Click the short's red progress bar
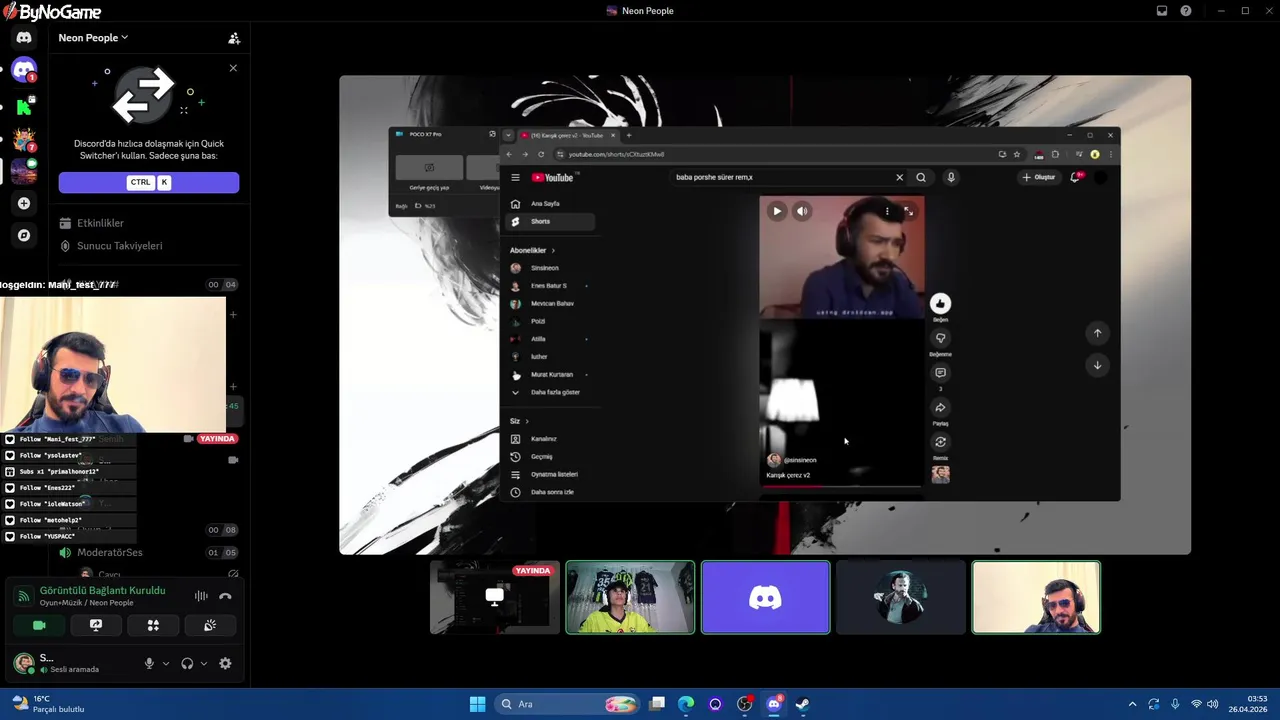This screenshot has height=720, width=1280. click(841, 487)
